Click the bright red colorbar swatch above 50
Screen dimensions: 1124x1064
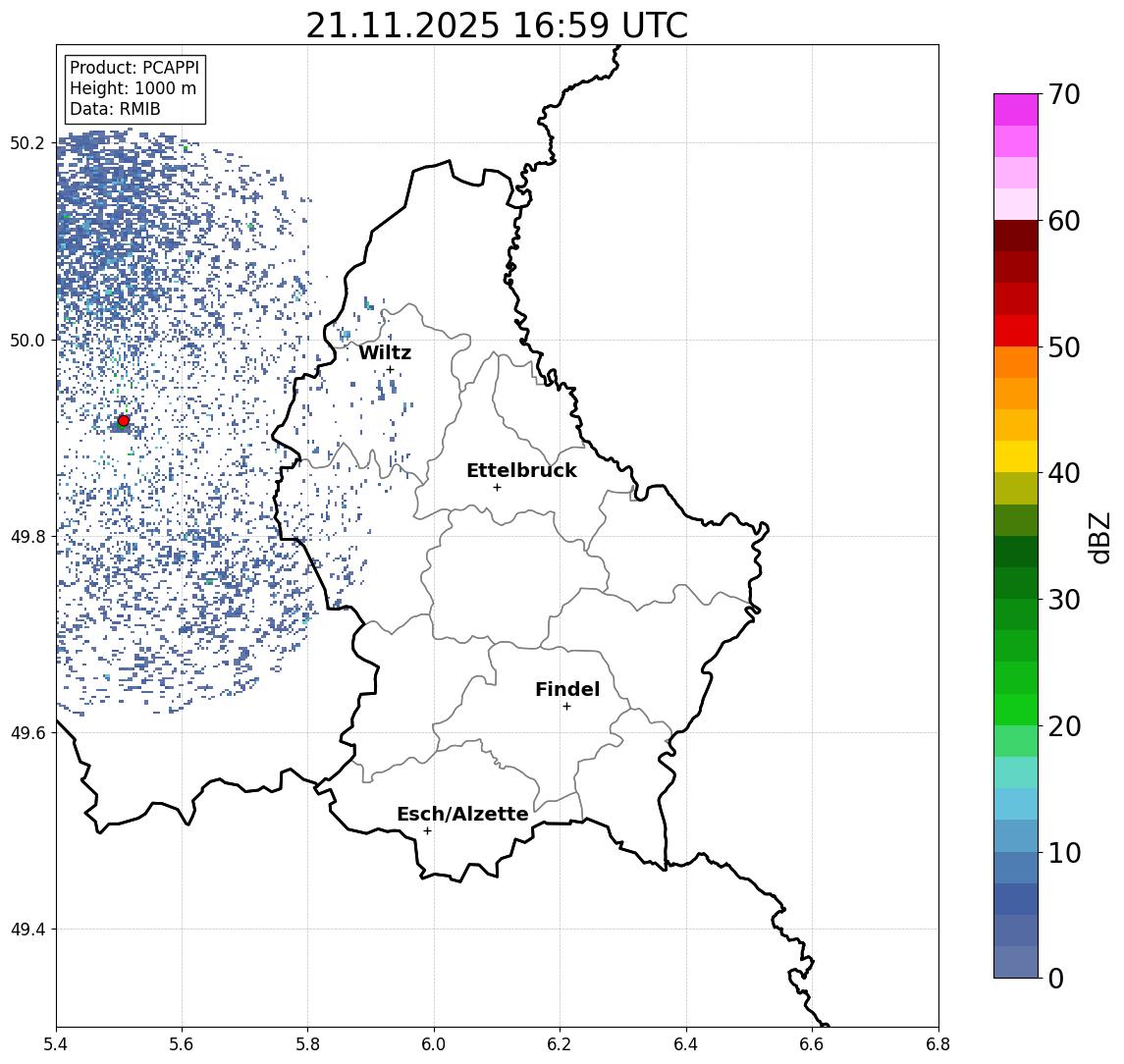(1016, 331)
